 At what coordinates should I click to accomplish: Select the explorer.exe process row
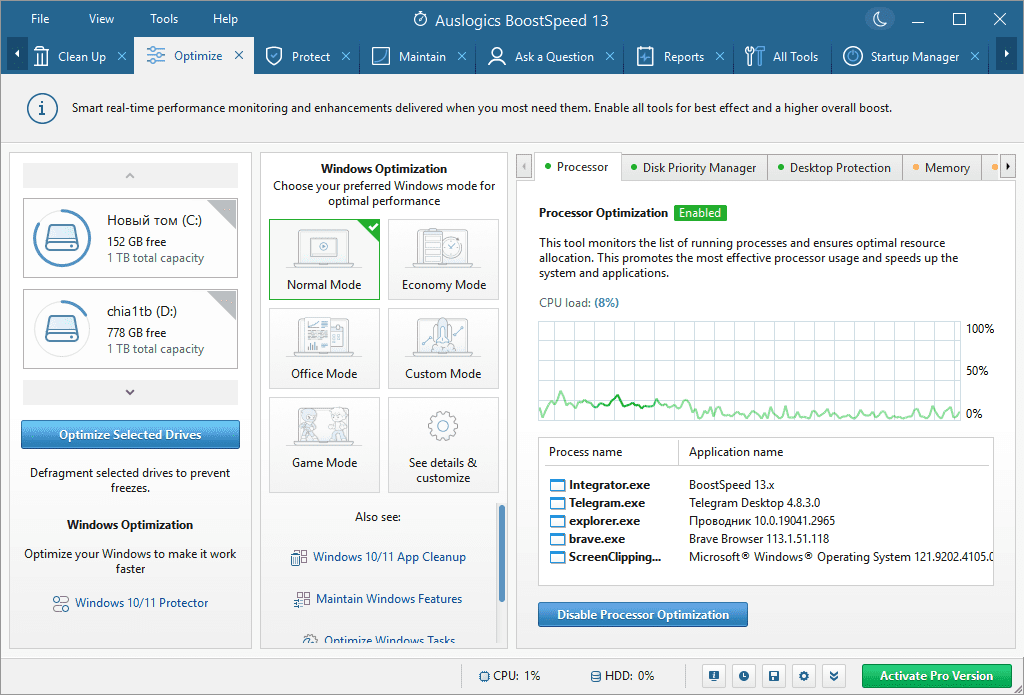click(769, 521)
